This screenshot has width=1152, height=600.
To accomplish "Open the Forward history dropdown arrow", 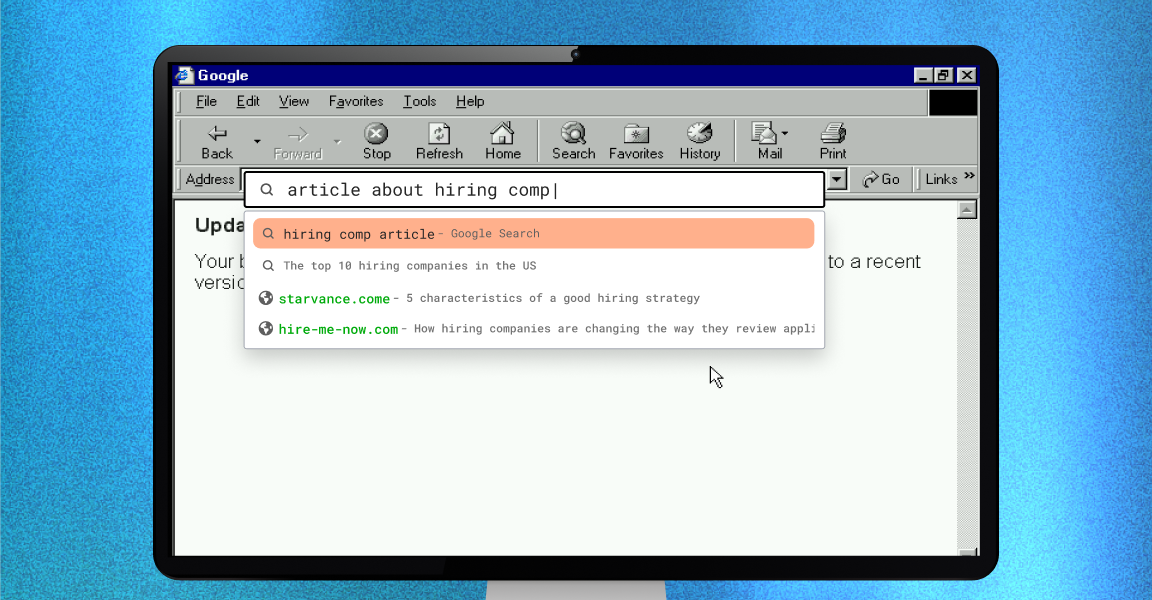I will point(337,141).
